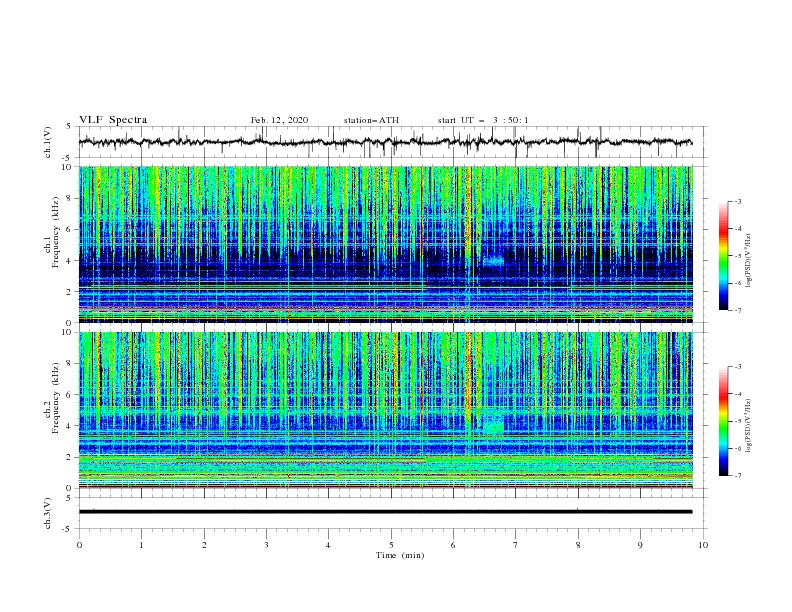The width and height of the screenshot is (792, 612).
Task: Click the "9" minute tick label
Action: pyautogui.click(x=640, y=545)
